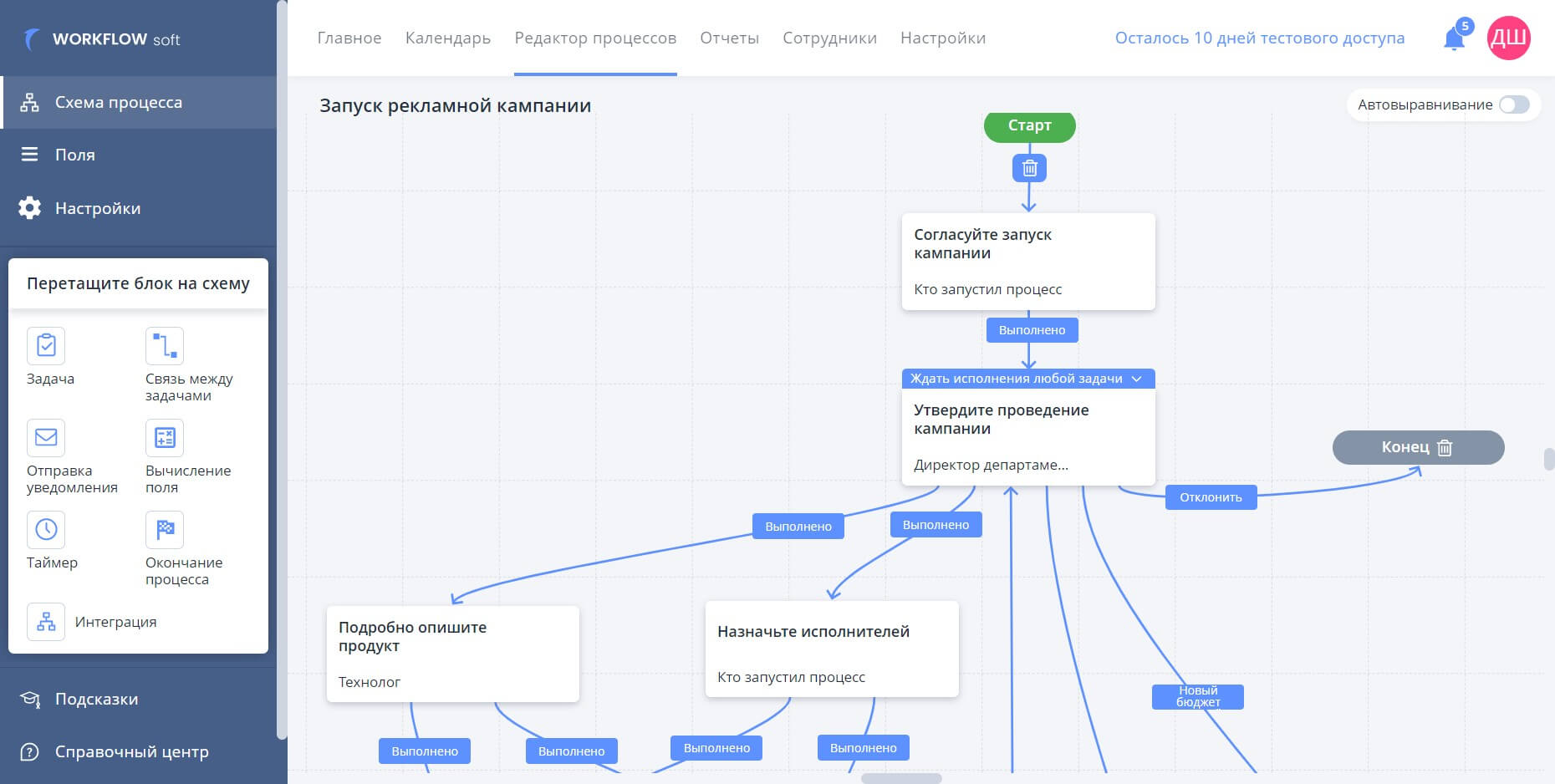Click the Отклонить transition label
This screenshot has height=784, width=1555.
pyautogui.click(x=1211, y=497)
